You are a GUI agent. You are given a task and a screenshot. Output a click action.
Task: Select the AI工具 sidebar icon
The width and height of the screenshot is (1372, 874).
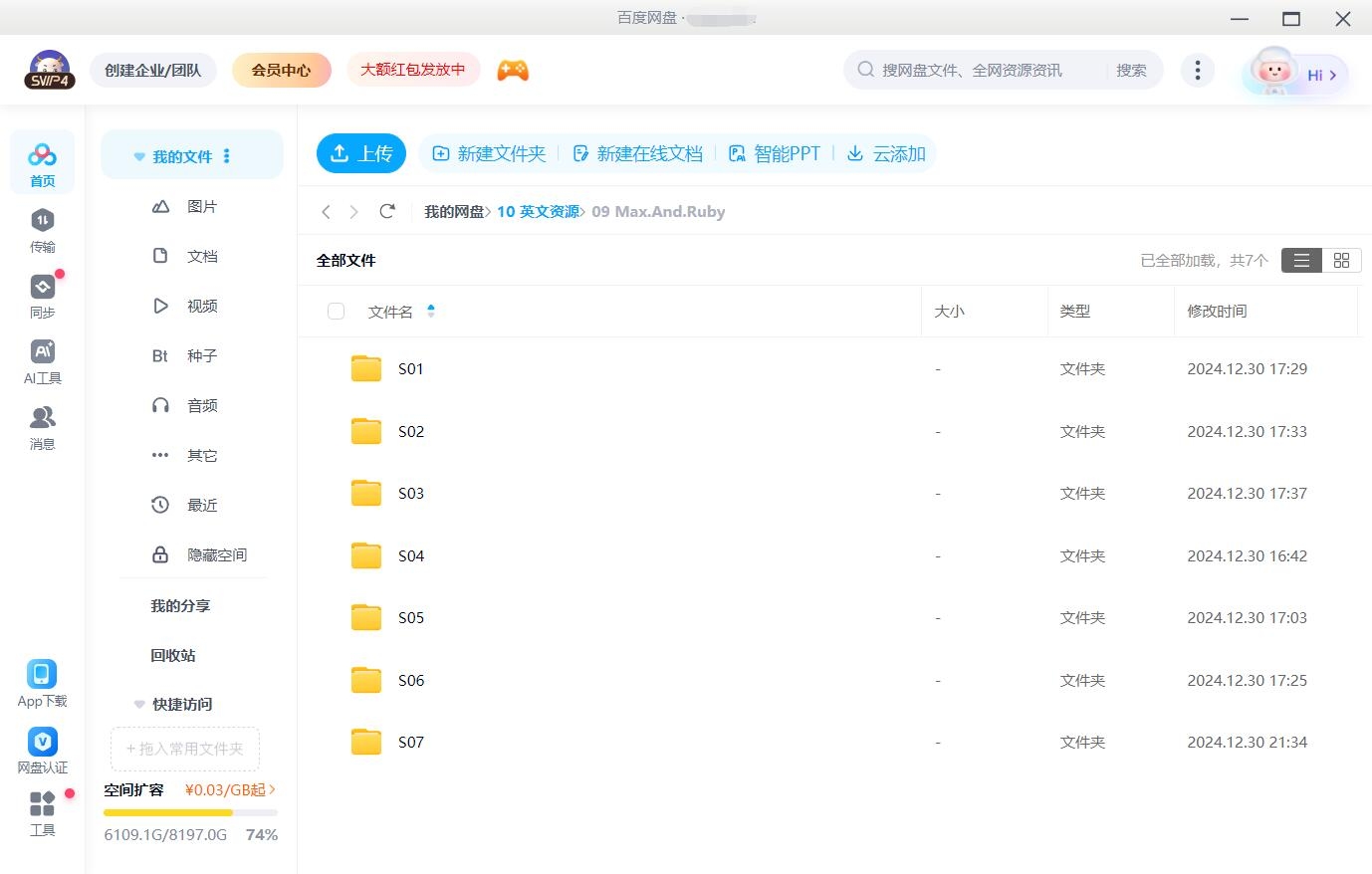(x=42, y=360)
